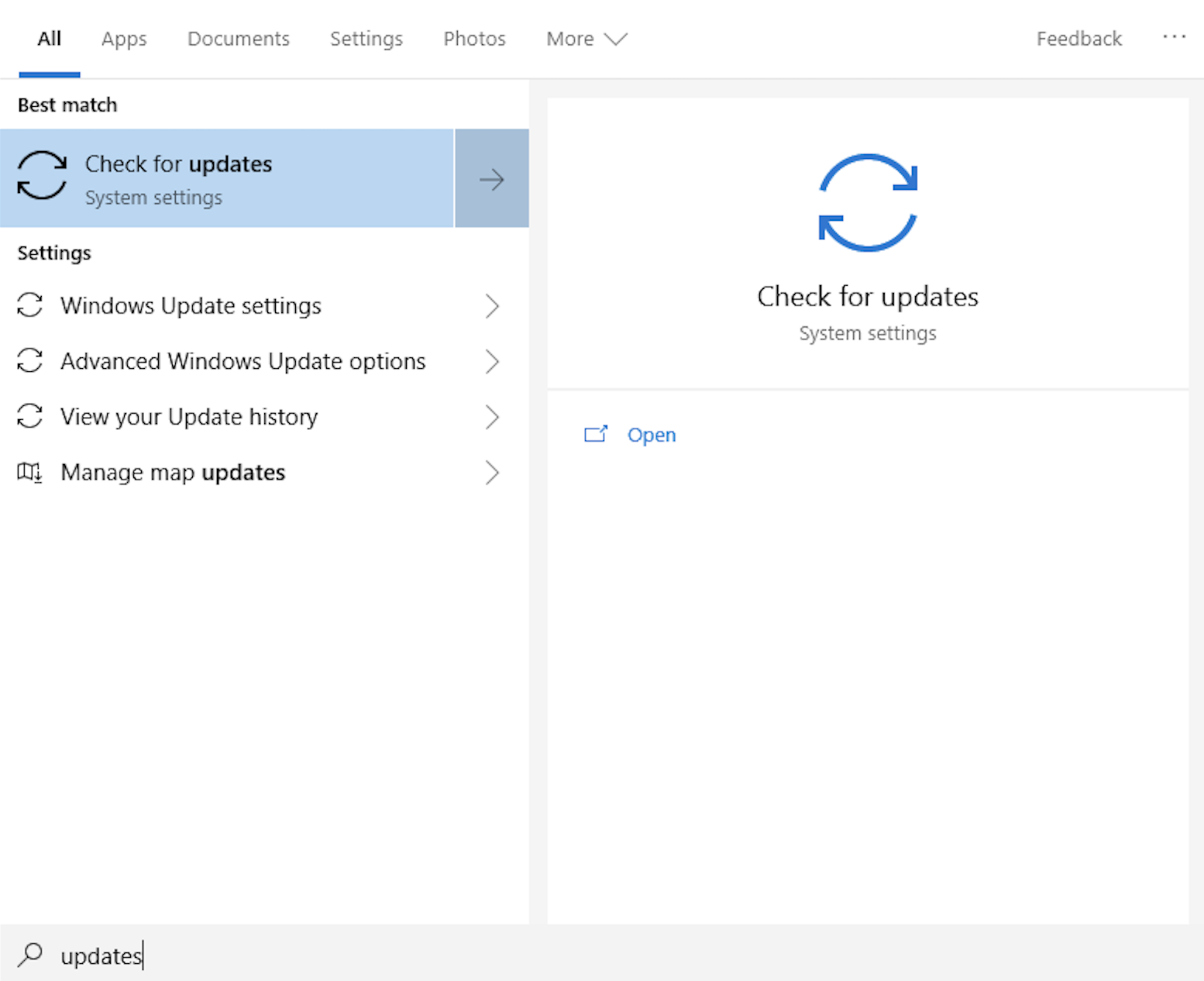The height and width of the screenshot is (981, 1204).
Task: Switch to the Settings tab
Action: click(366, 39)
